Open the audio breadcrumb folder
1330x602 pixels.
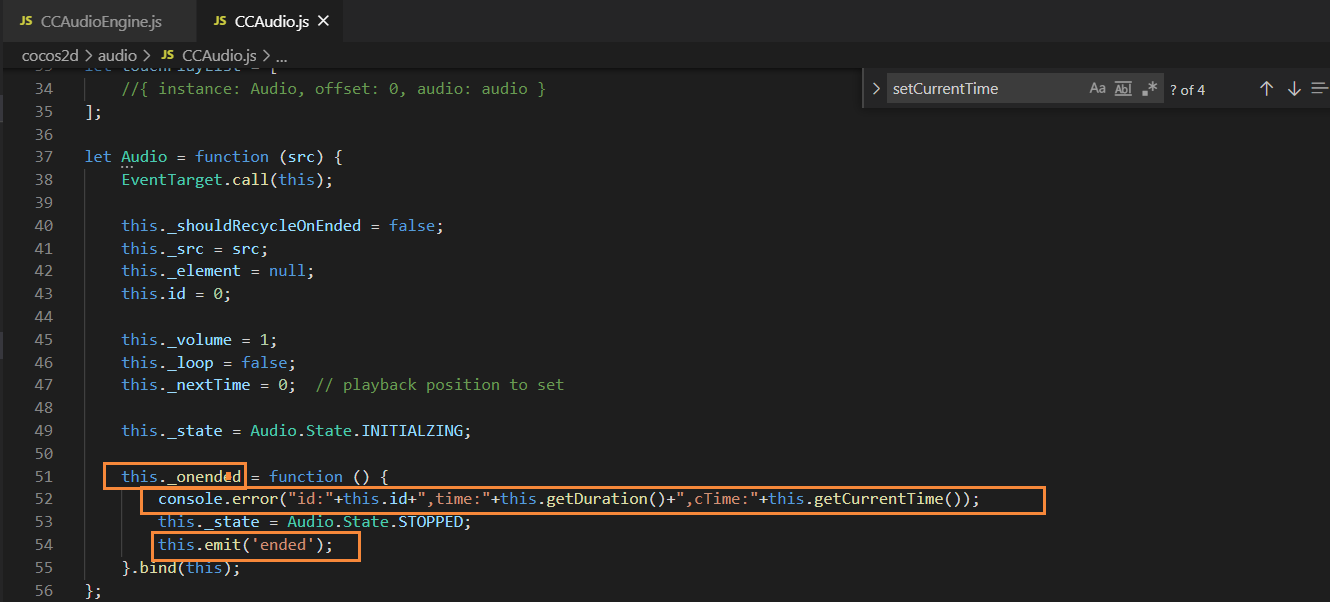pyautogui.click(x=117, y=56)
